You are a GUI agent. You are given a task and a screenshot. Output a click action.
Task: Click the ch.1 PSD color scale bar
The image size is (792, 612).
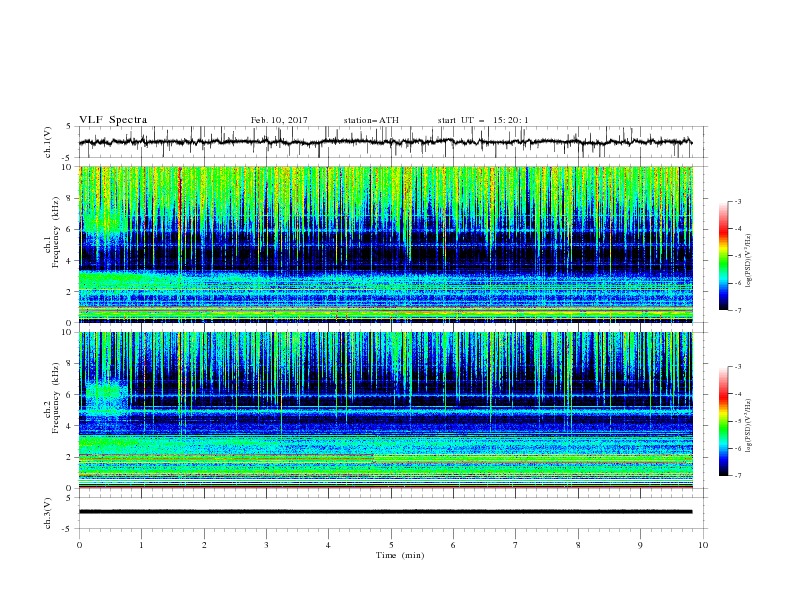click(x=723, y=256)
